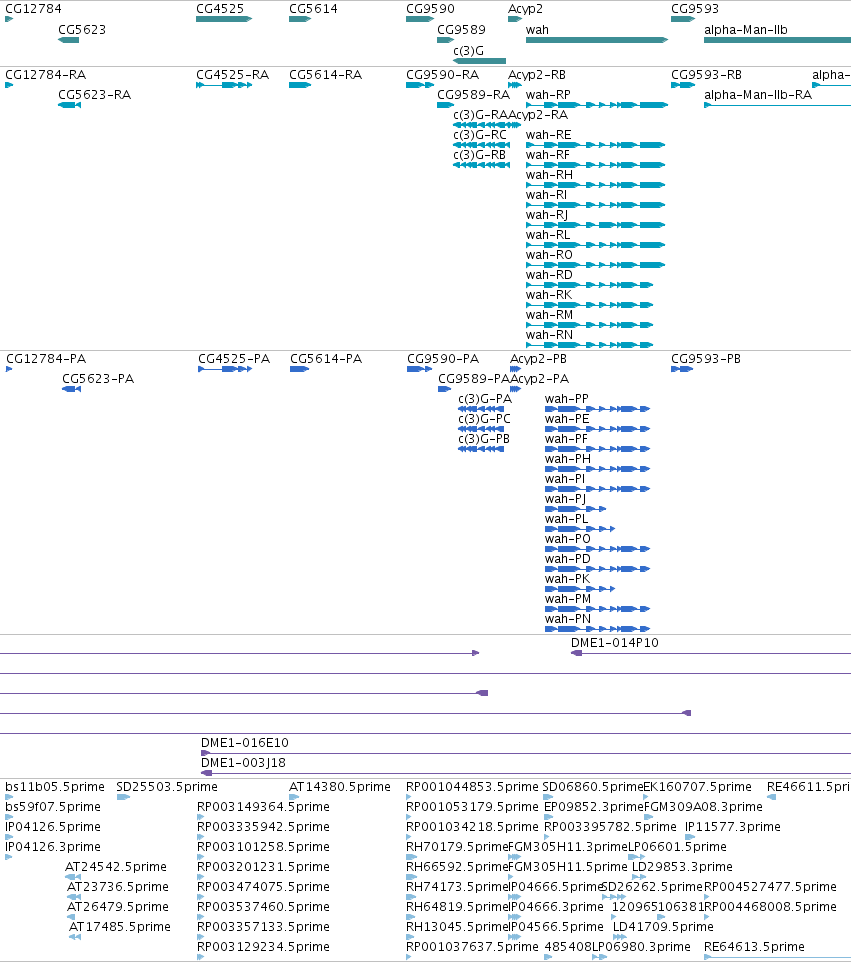This screenshot has width=851, height=962.
Task: Click transcript label wah-RJ
Action: pos(547,215)
